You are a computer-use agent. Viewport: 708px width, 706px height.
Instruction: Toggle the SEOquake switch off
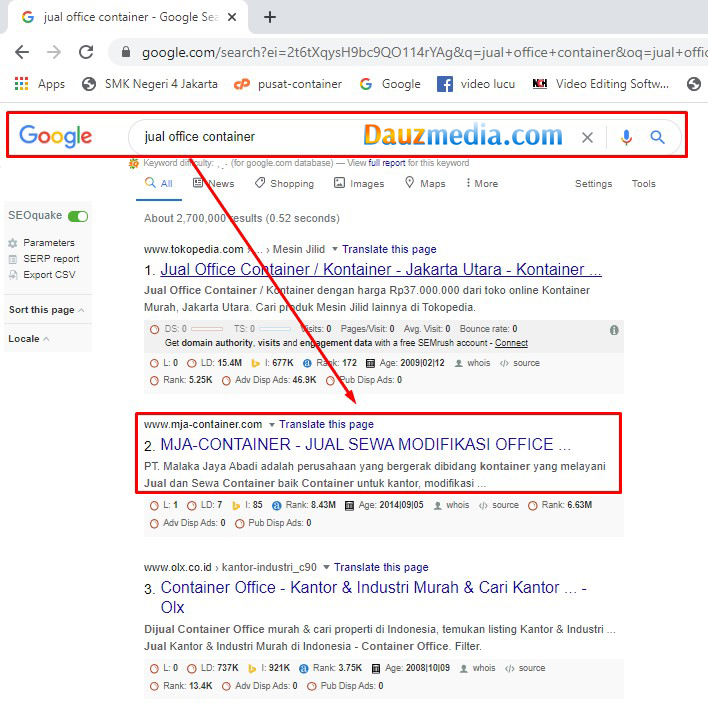coord(78,216)
